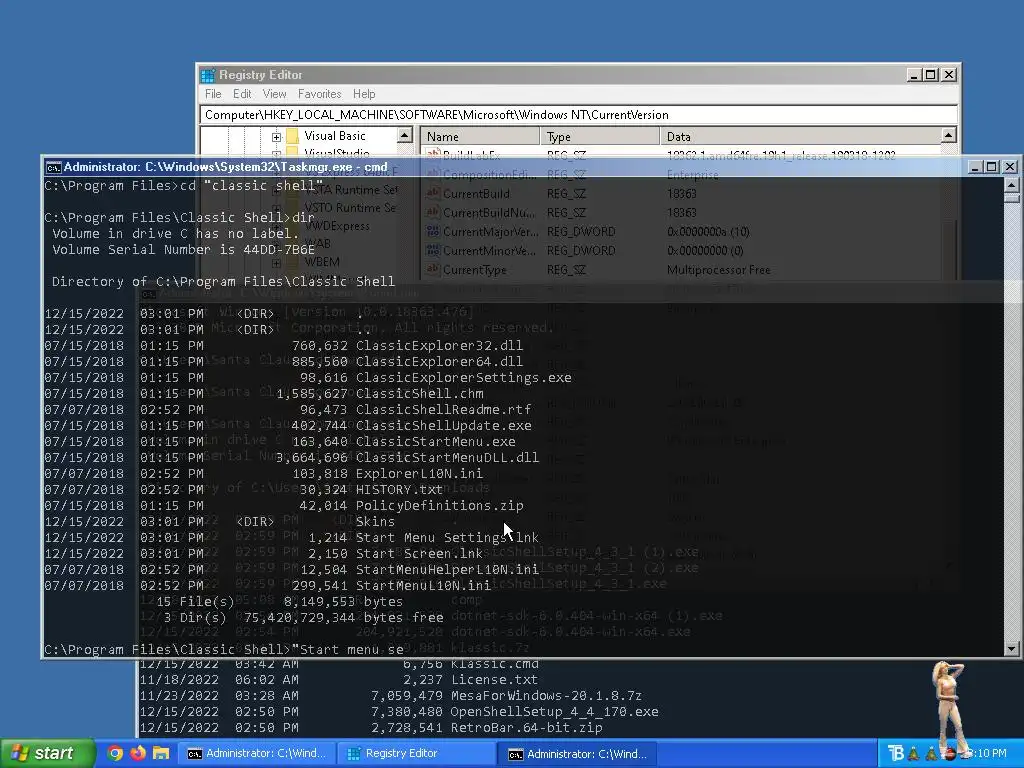Open File menu in Registry Editor
Image resolution: width=1024 pixels, height=768 pixels.
coord(213,94)
